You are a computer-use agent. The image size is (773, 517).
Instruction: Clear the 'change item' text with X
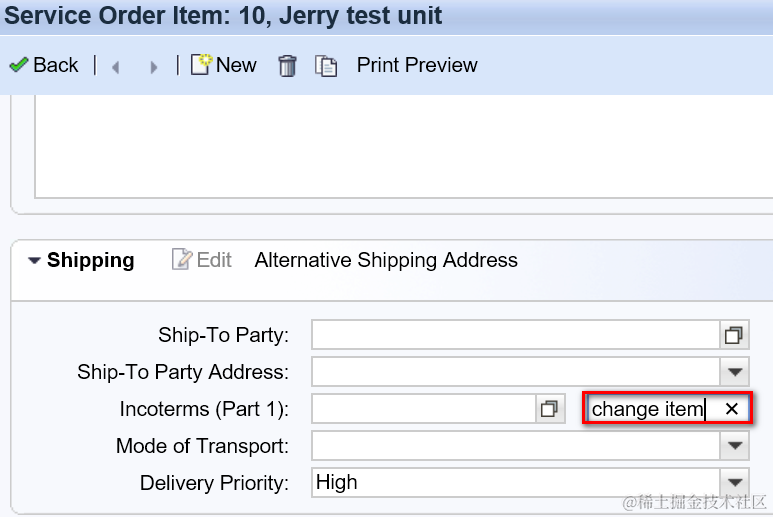(731, 409)
